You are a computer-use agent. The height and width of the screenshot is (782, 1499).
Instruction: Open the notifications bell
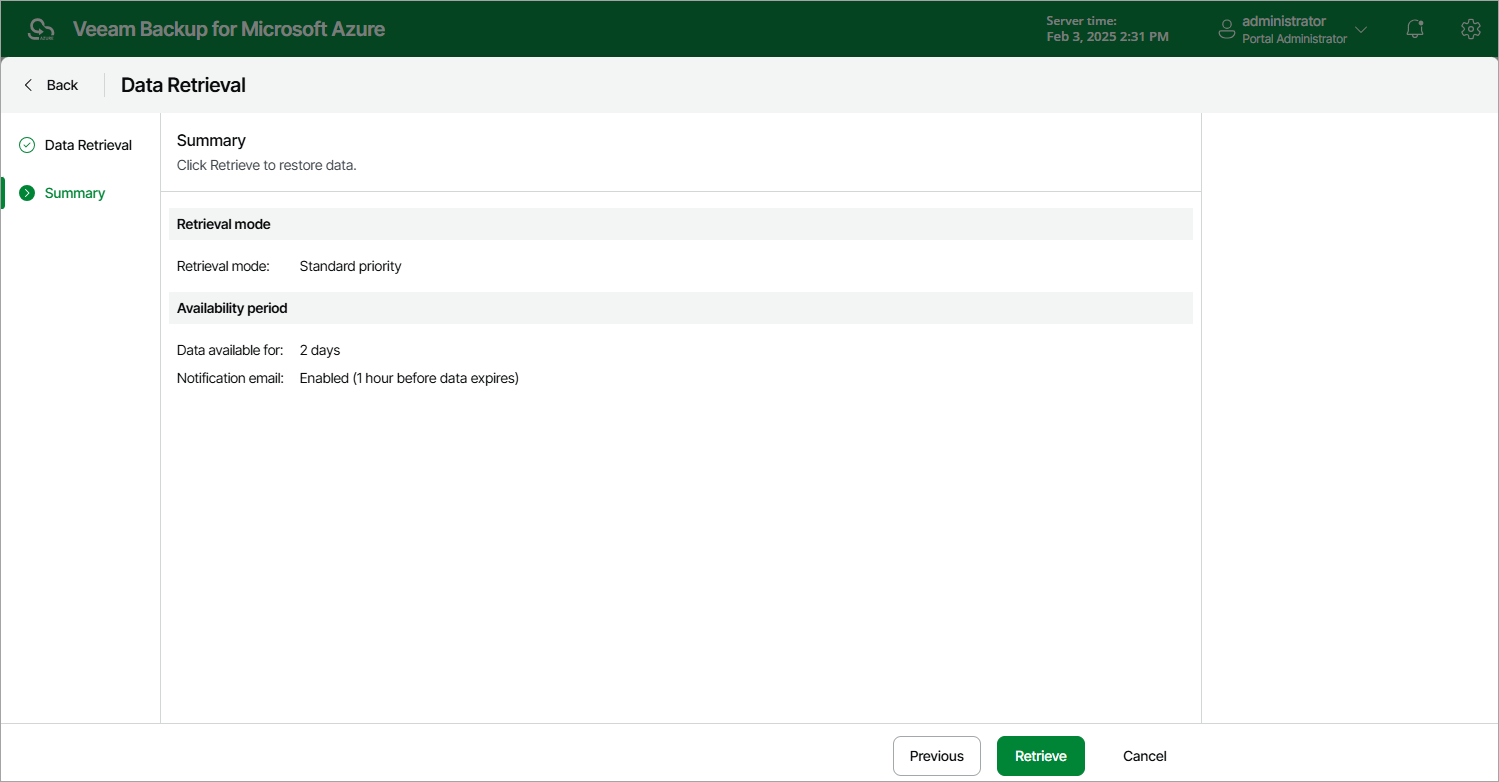(x=1414, y=29)
